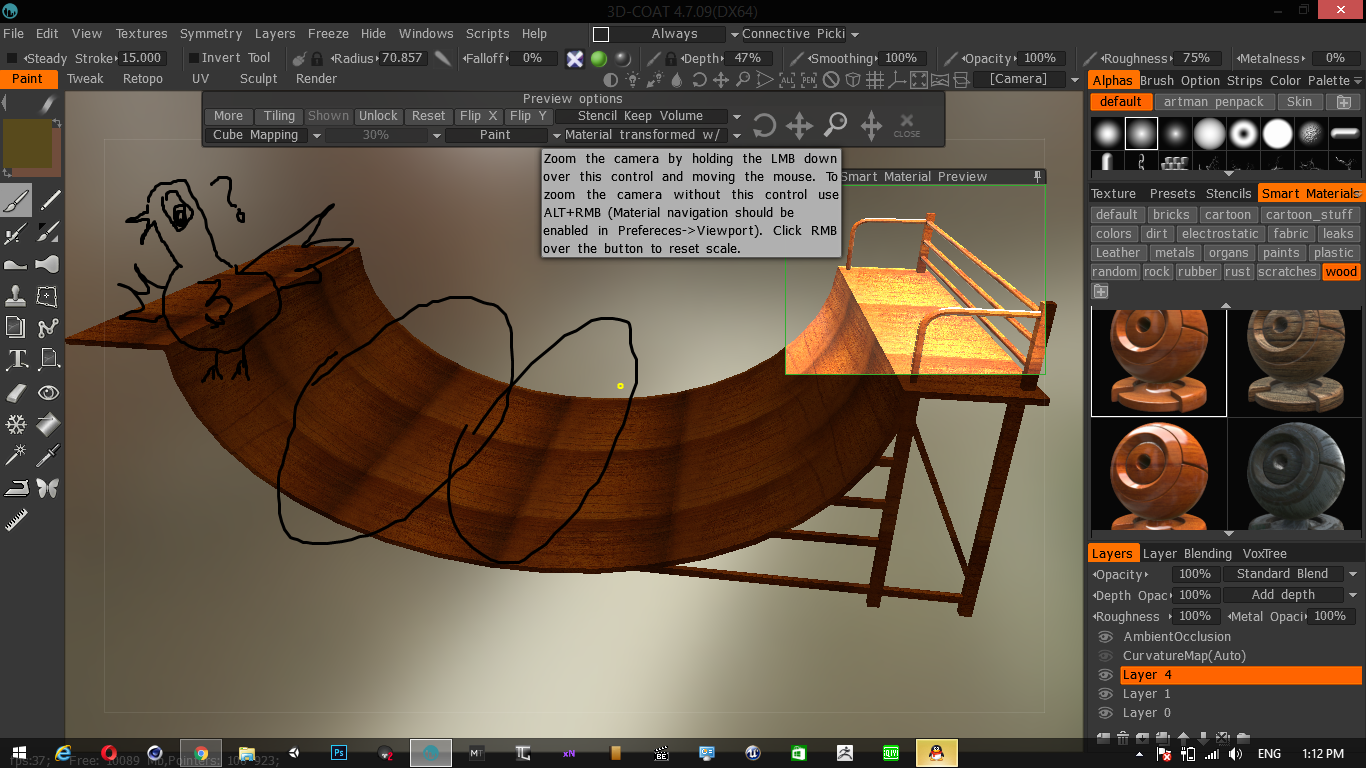Click the zoom magnifier in Preview options
The image size is (1366, 768).
tap(835, 125)
